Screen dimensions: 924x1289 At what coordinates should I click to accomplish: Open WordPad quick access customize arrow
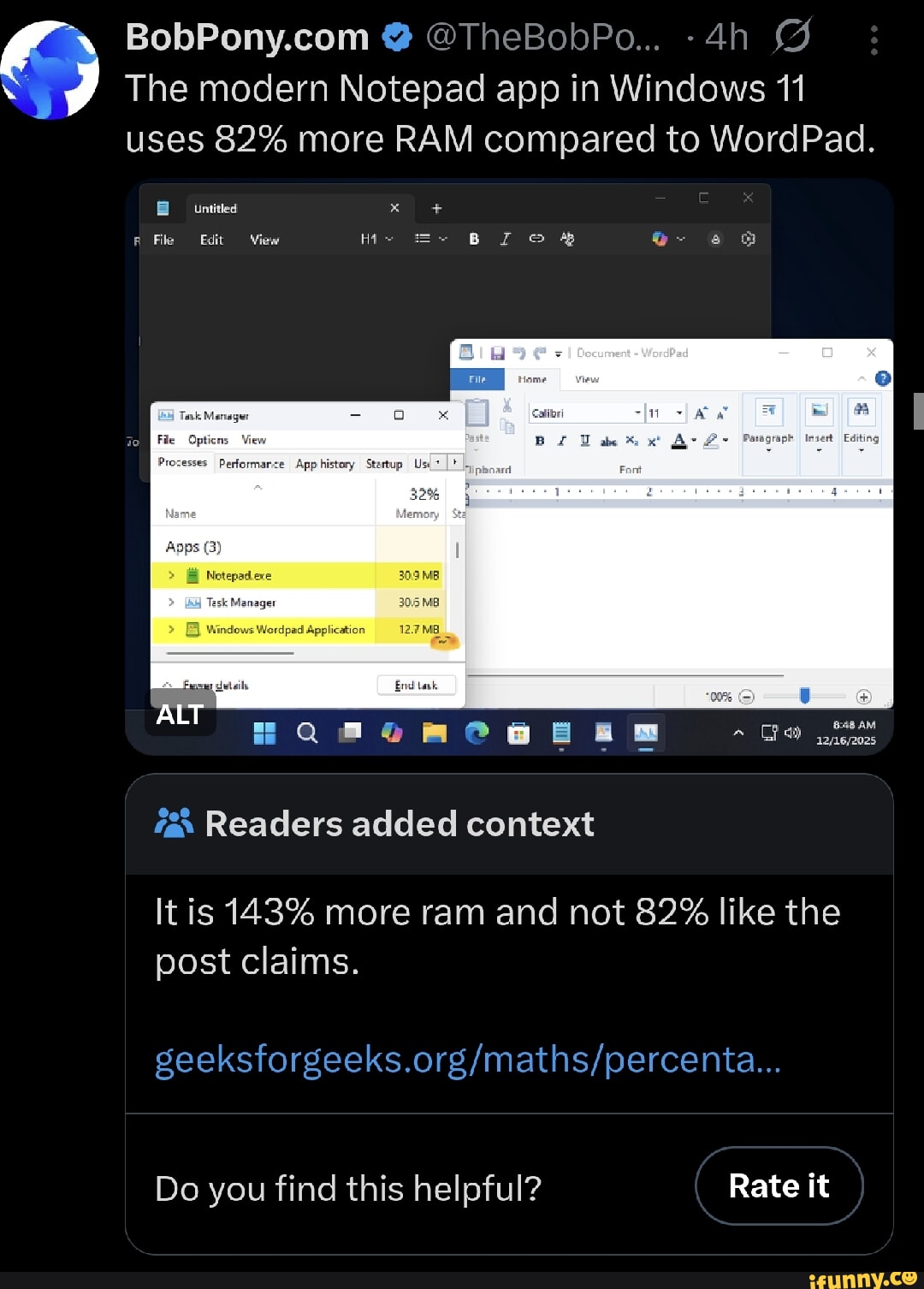[558, 353]
